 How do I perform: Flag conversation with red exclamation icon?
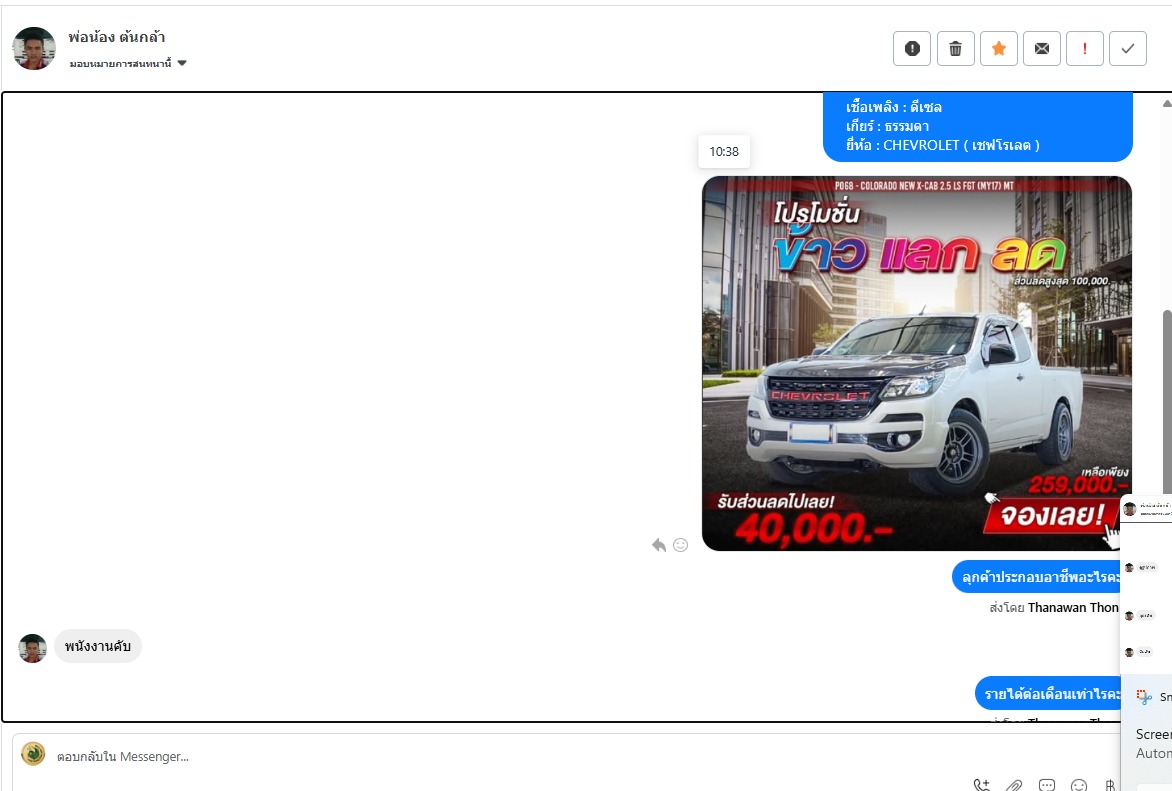(x=1085, y=49)
